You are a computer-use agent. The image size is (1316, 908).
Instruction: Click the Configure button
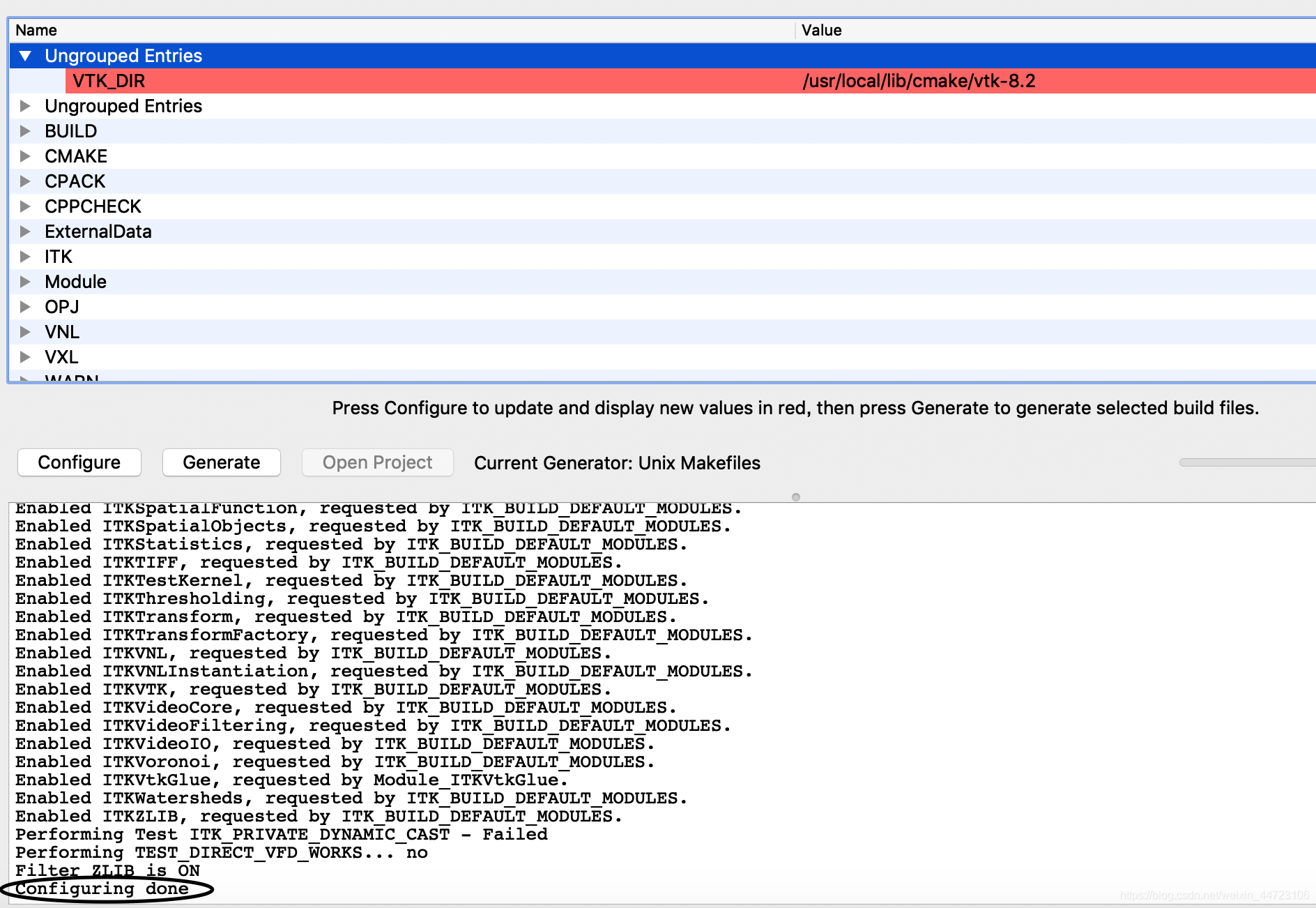pyautogui.click(x=79, y=462)
